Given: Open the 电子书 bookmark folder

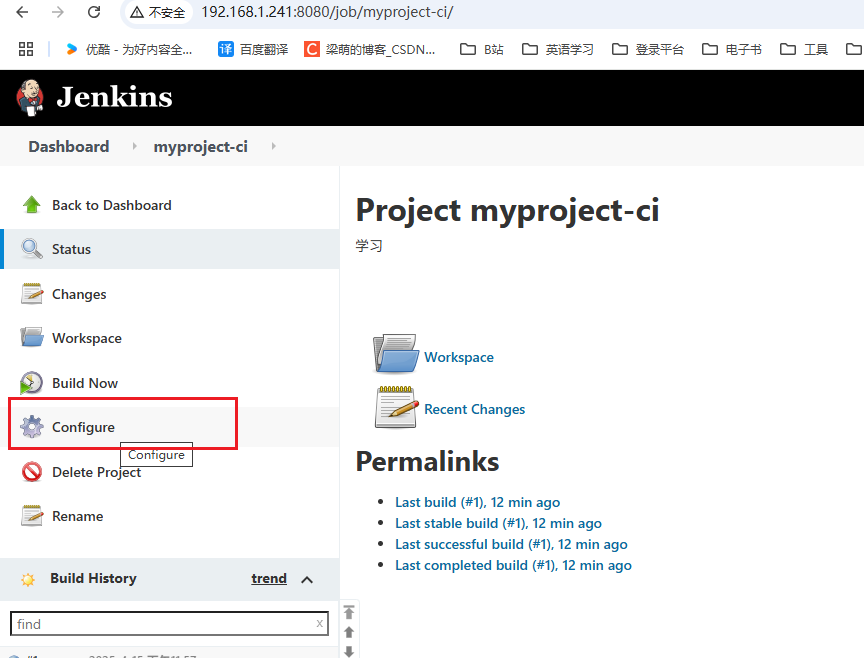Looking at the screenshot, I should click(x=732, y=50).
